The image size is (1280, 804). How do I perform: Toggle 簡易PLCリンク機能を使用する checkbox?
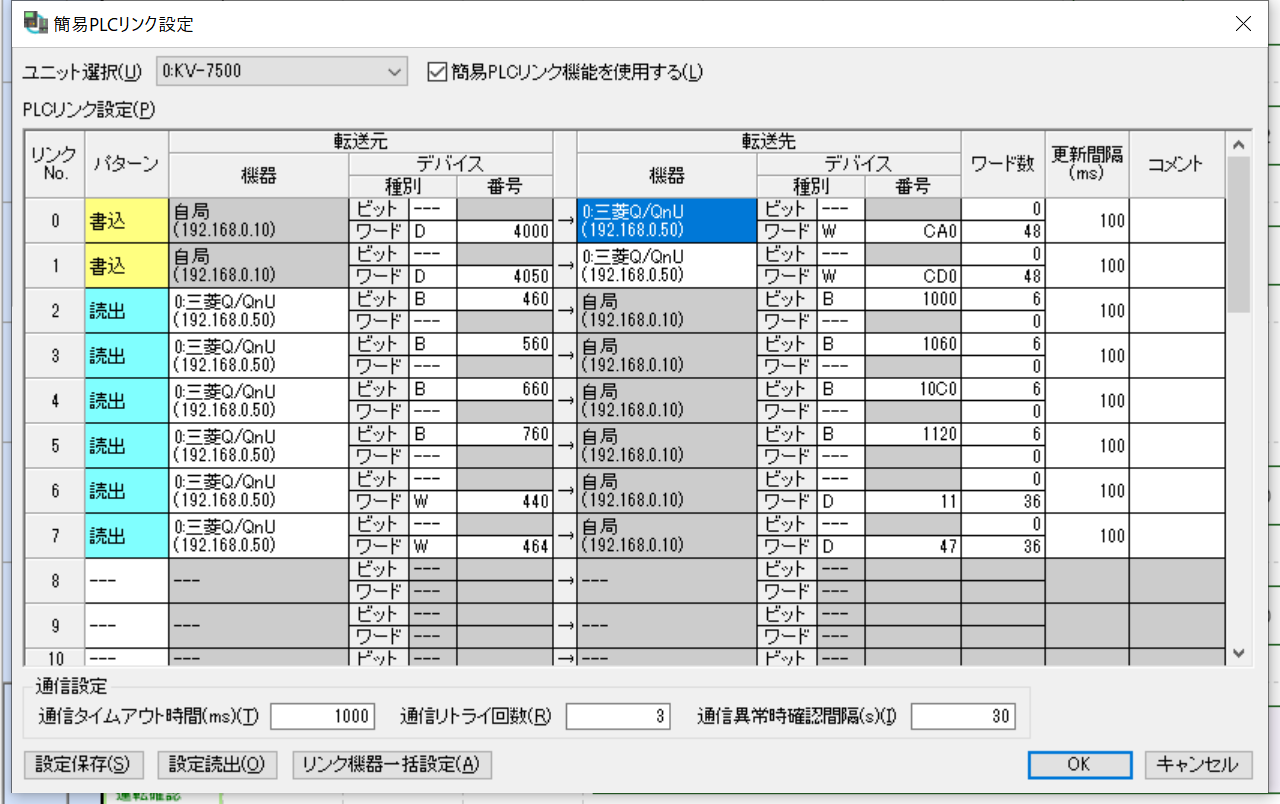coord(436,71)
